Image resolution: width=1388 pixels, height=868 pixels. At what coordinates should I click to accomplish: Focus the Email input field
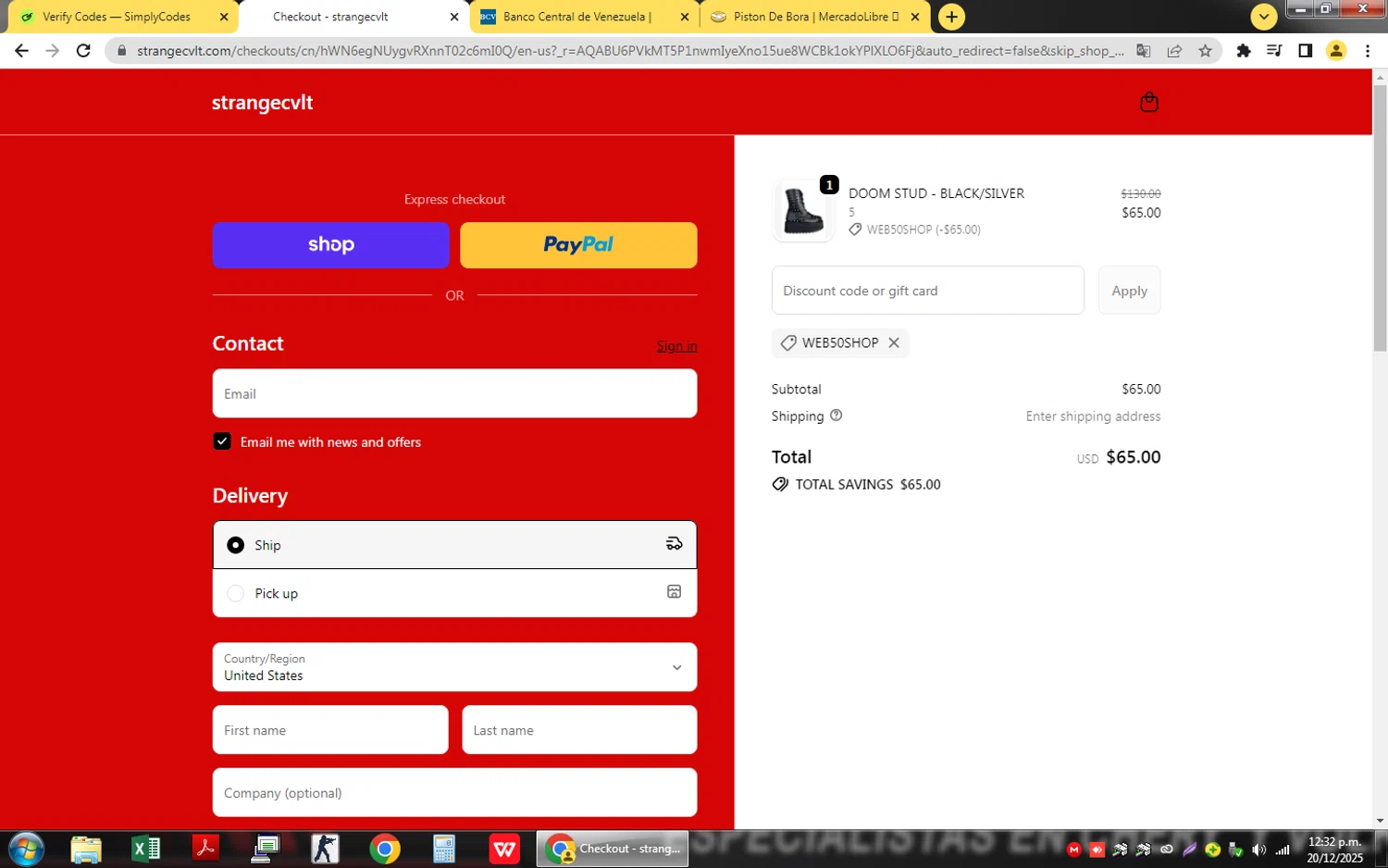454,393
